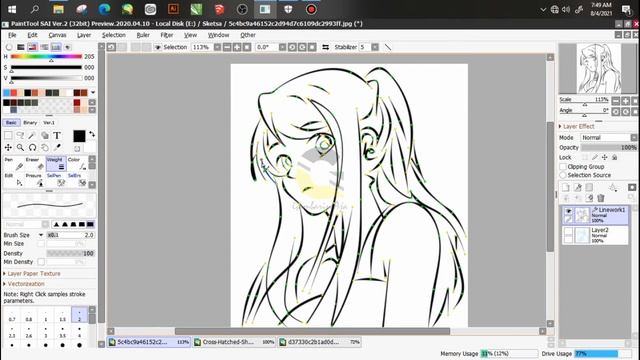Toggle the swatches panel
The height and width of the screenshot is (360, 640).
click(56, 47)
